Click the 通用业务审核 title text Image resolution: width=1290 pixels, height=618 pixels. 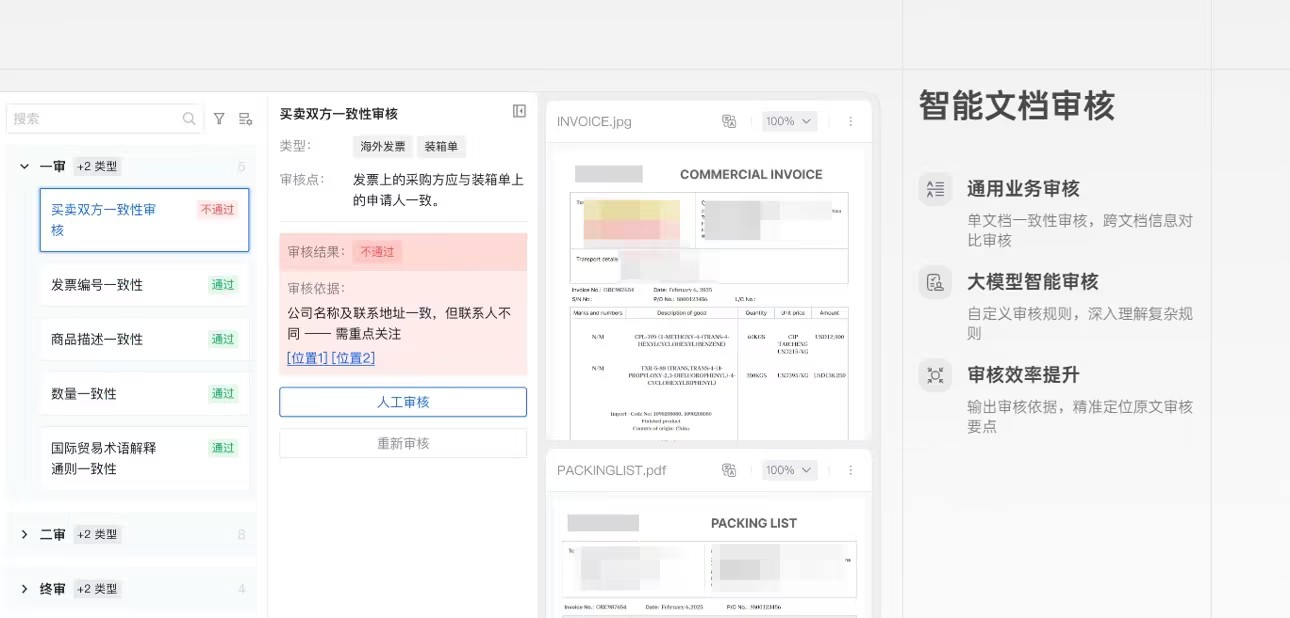click(1023, 189)
